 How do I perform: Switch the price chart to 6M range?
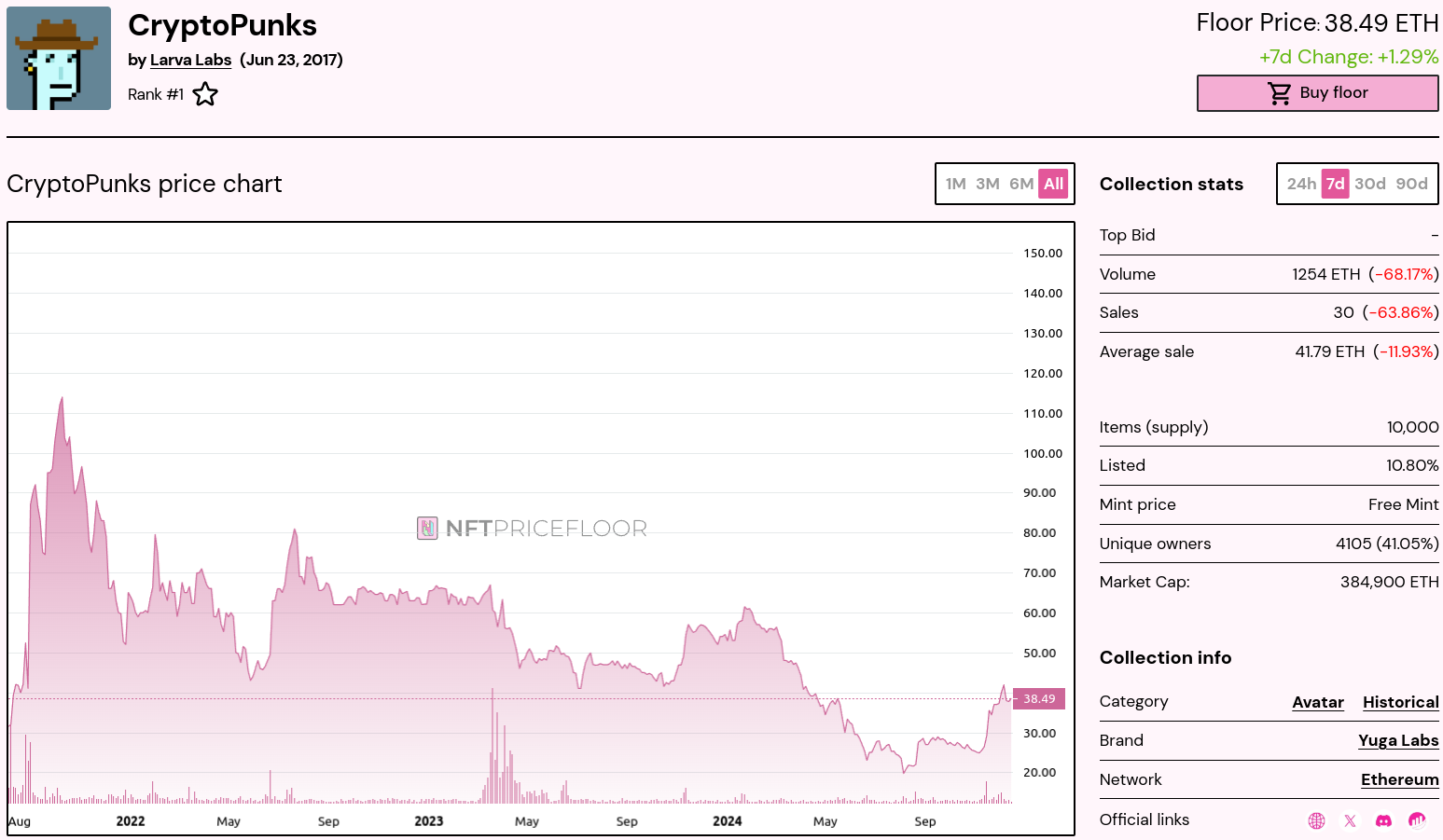tap(1021, 184)
